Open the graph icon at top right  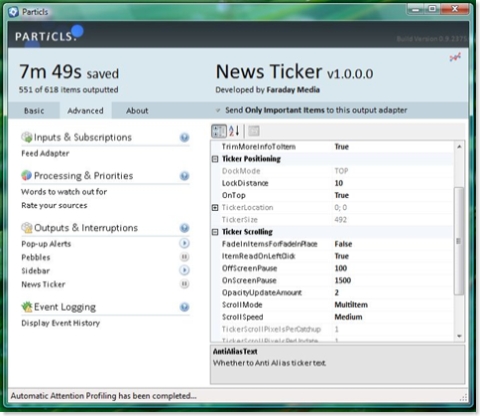coord(455,57)
